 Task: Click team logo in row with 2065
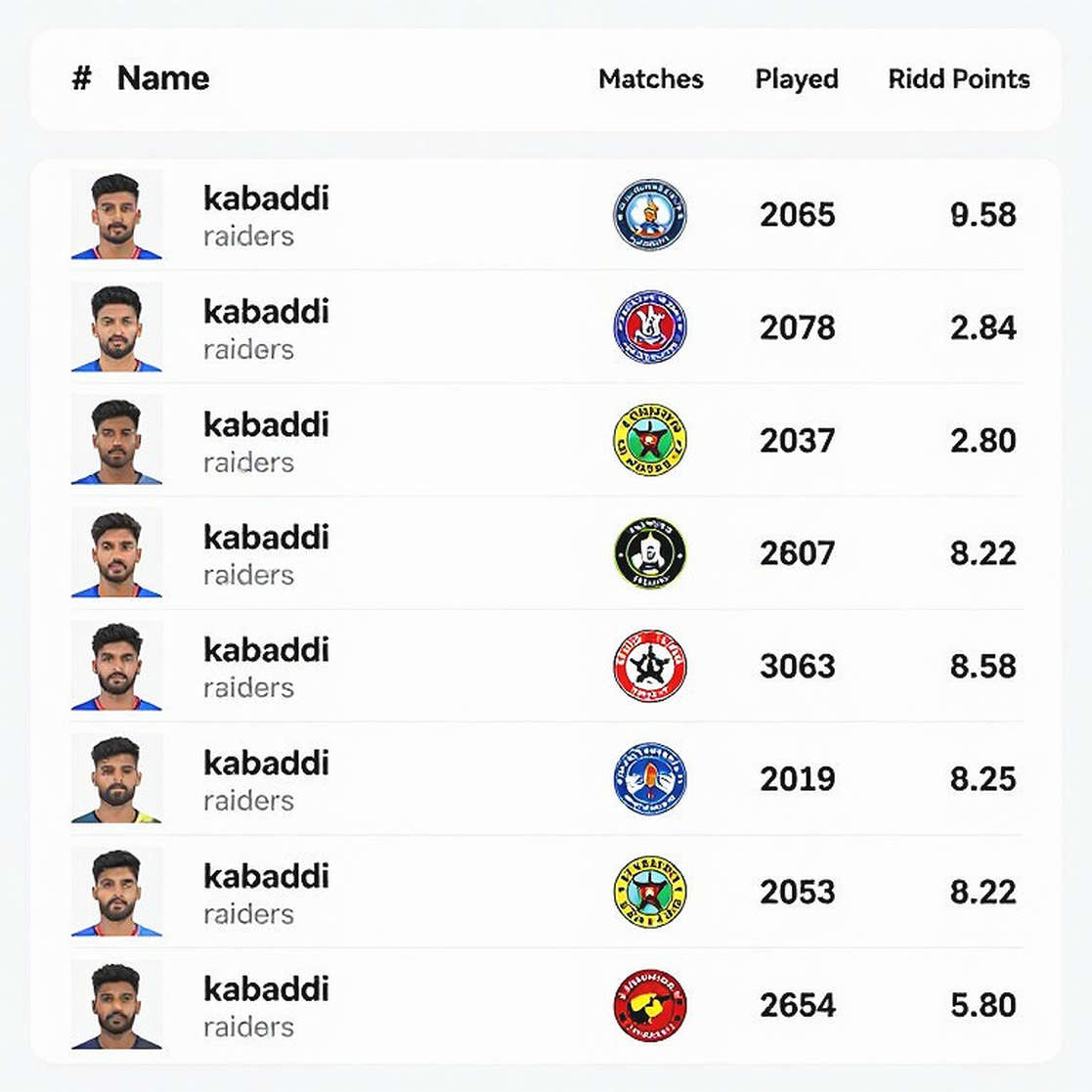pyautogui.click(x=650, y=214)
